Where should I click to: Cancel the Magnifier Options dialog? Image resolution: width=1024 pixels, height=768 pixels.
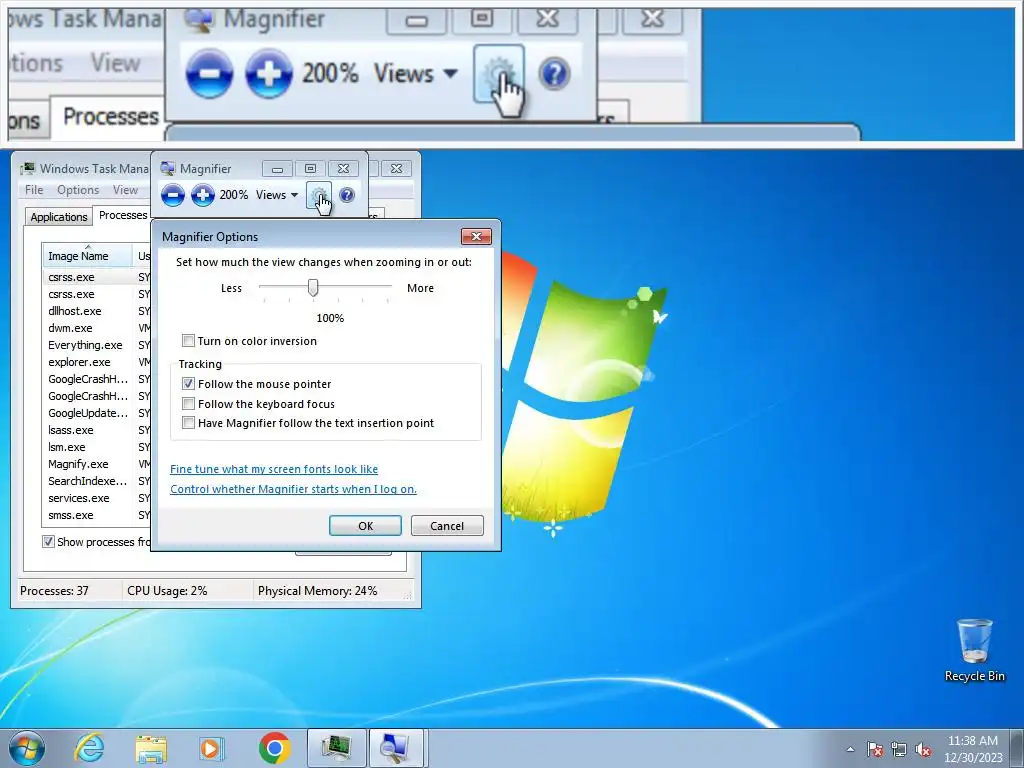pyautogui.click(x=447, y=526)
